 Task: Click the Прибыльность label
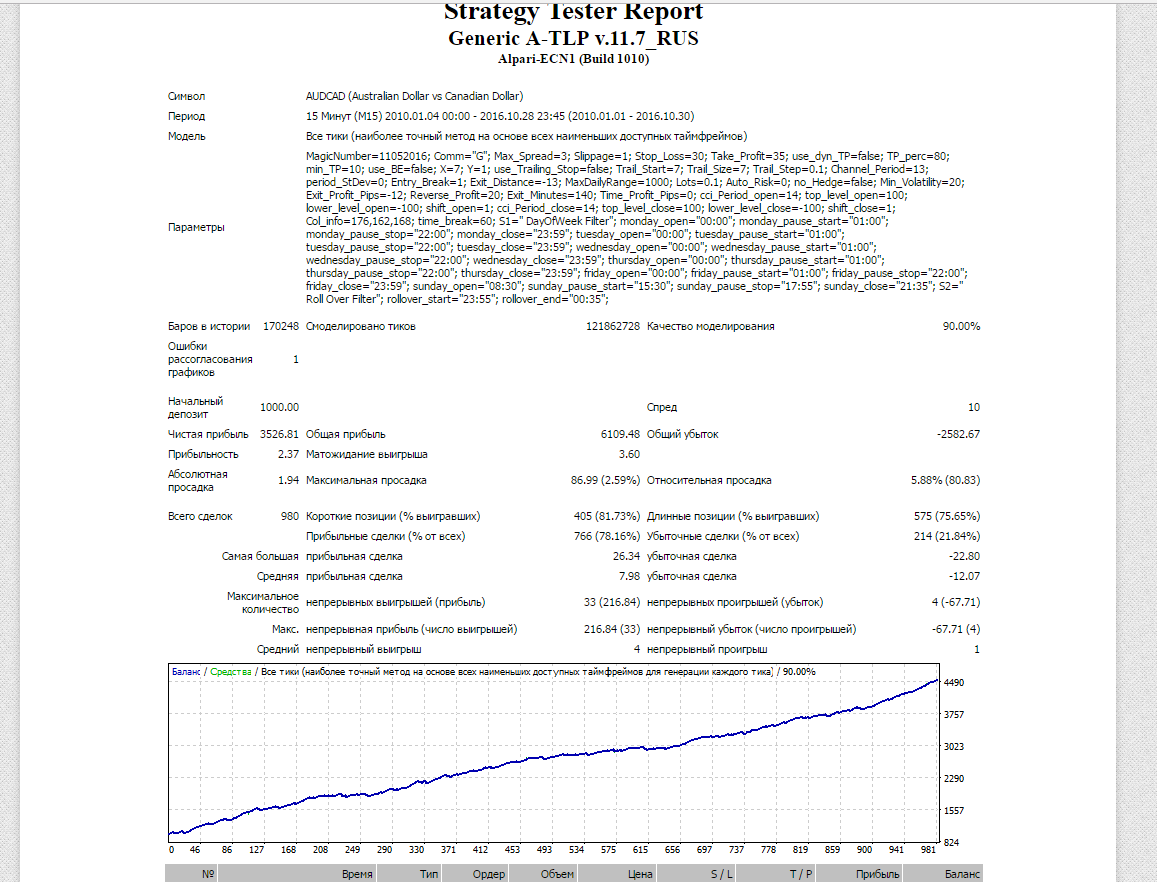coord(203,454)
